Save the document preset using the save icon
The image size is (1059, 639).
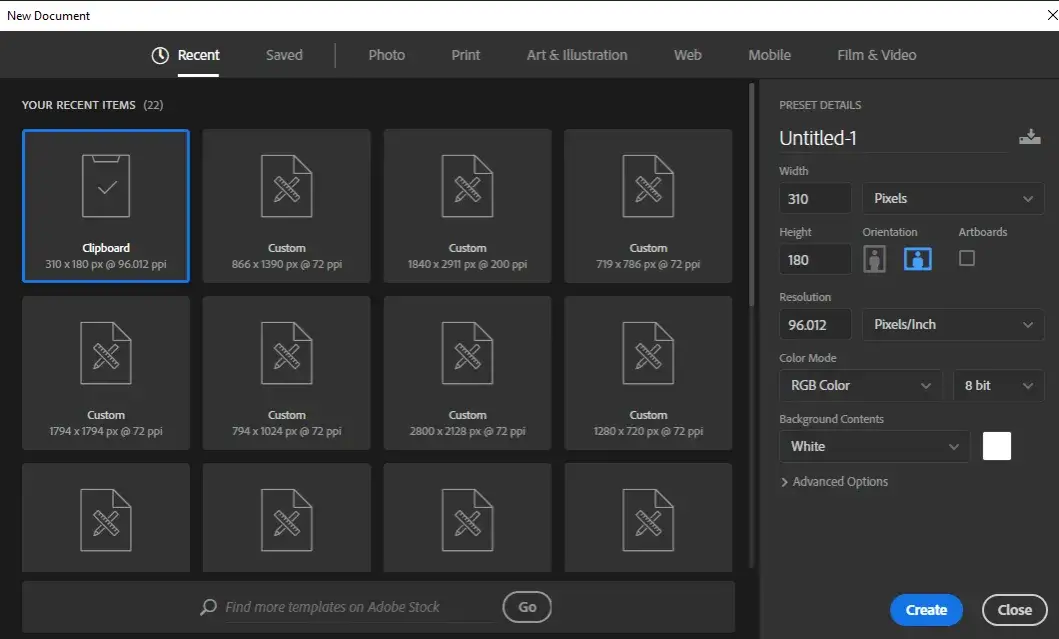(1030, 137)
